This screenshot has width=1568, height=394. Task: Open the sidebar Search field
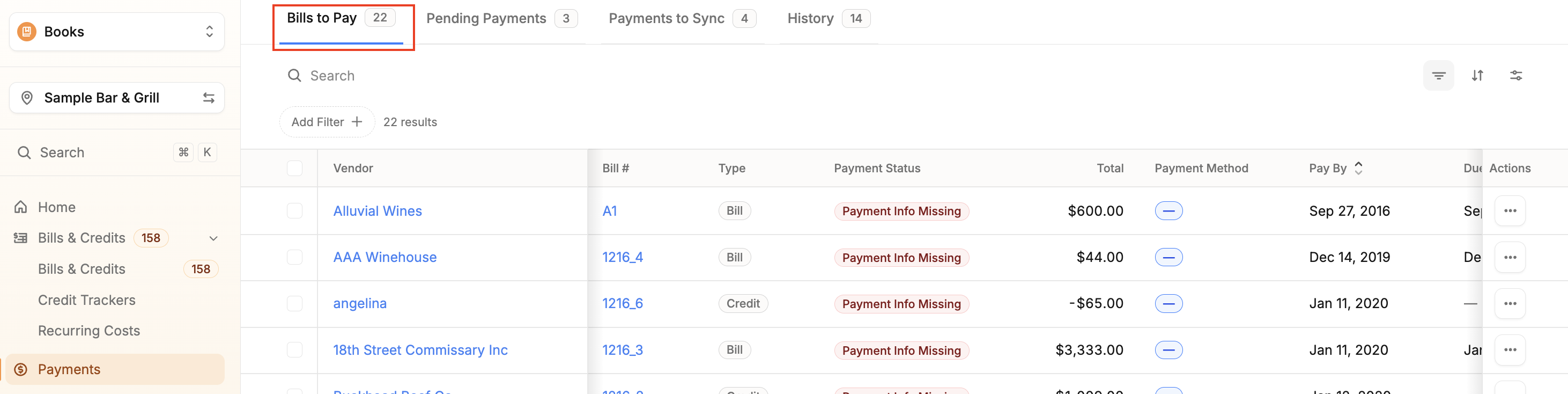point(117,152)
